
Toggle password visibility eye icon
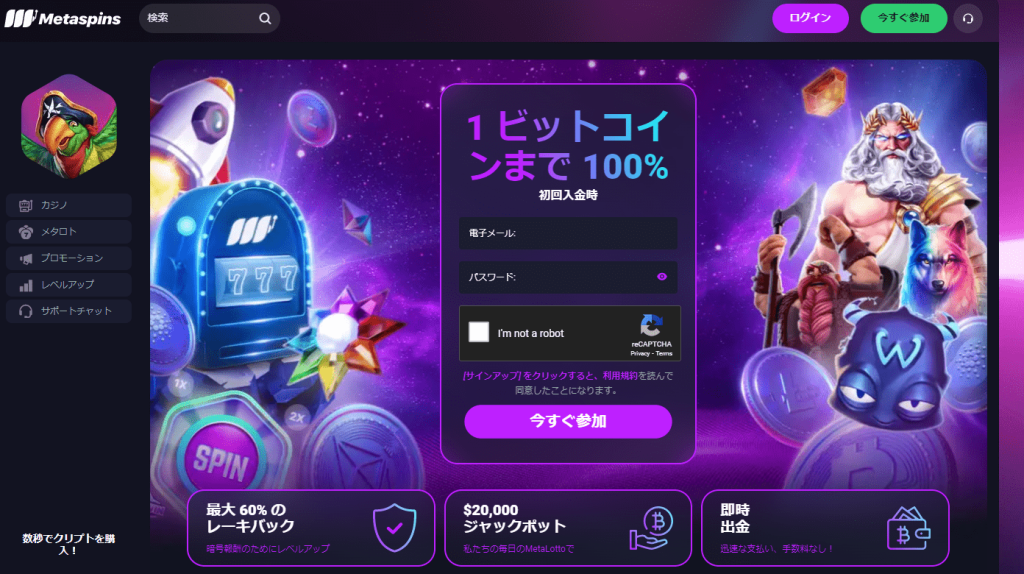tap(662, 277)
